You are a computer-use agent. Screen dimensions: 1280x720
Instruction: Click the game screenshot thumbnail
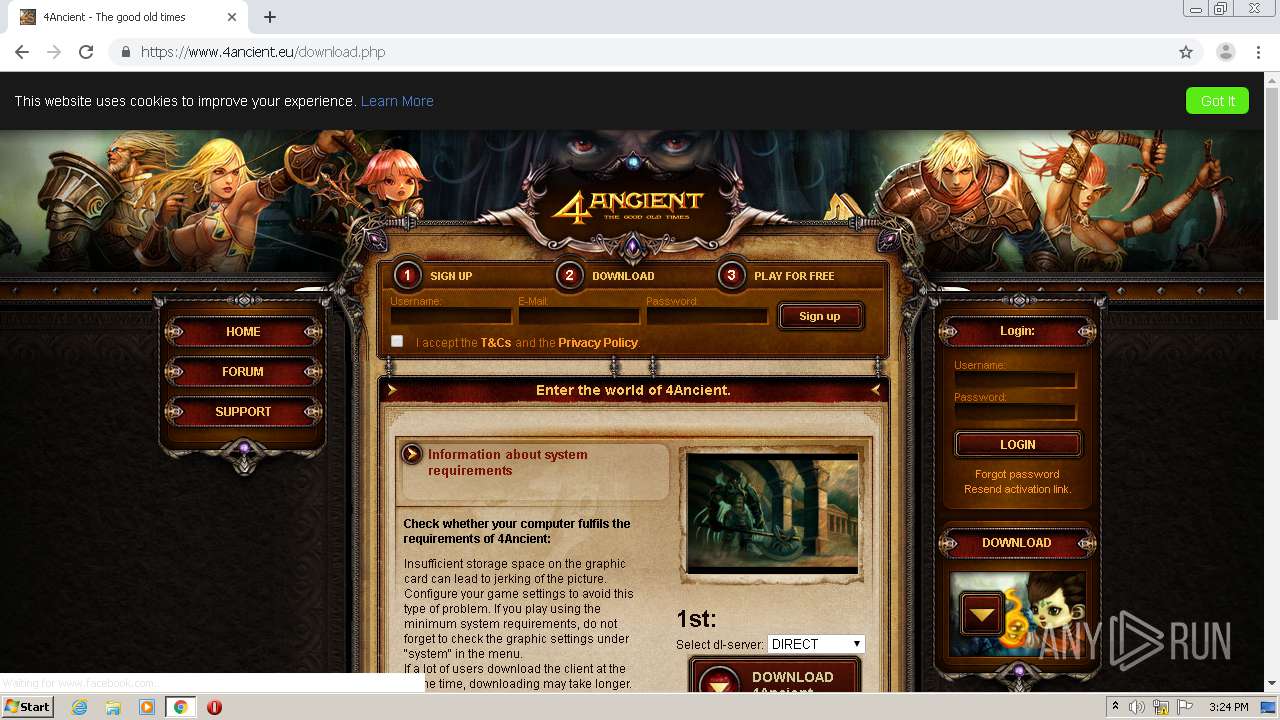[772, 513]
